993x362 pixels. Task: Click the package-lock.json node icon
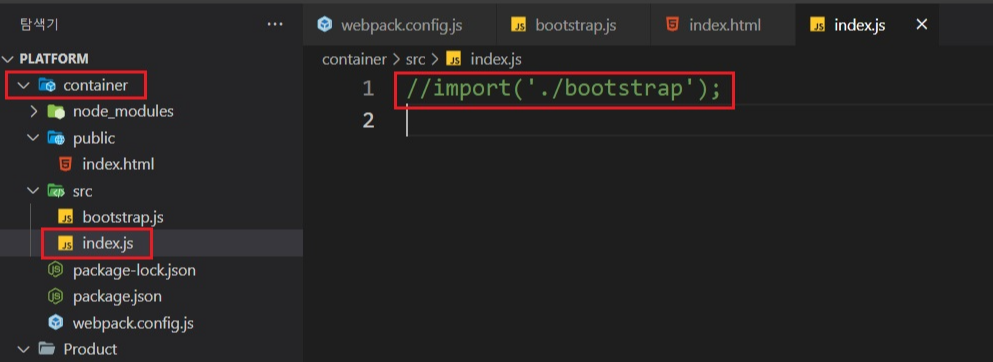pyautogui.click(x=56, y=271)
